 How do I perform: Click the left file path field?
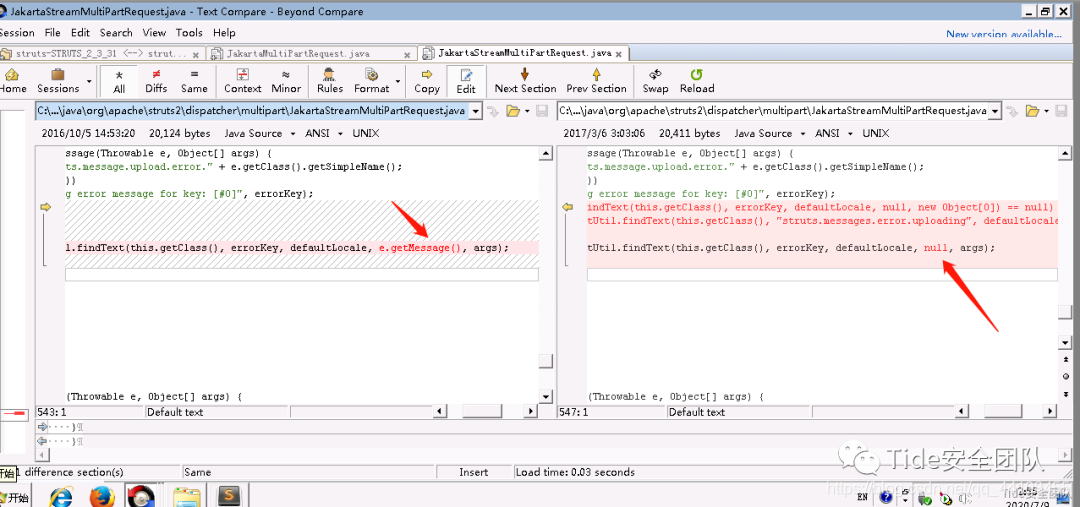(252, 111)
